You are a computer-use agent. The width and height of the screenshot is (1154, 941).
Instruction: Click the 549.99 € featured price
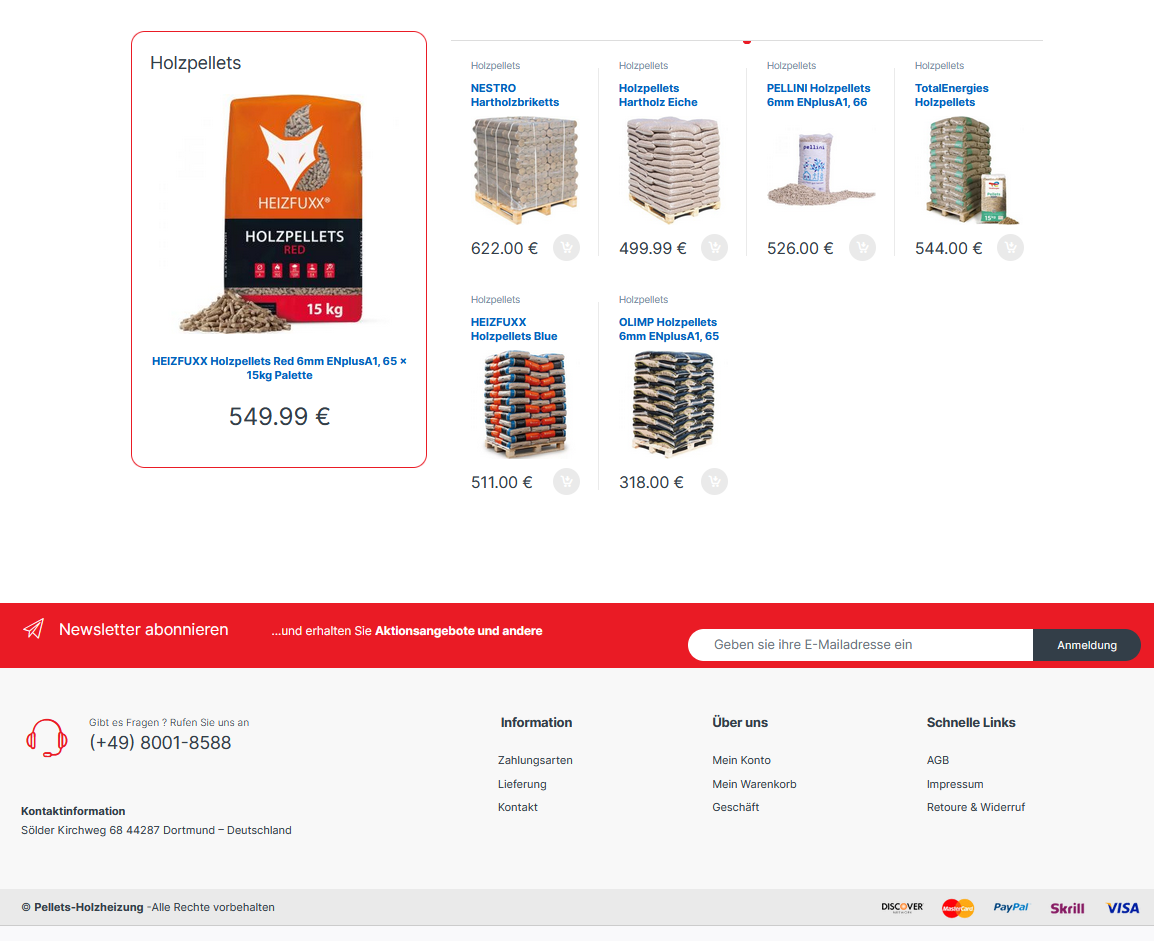coord(279,416)
